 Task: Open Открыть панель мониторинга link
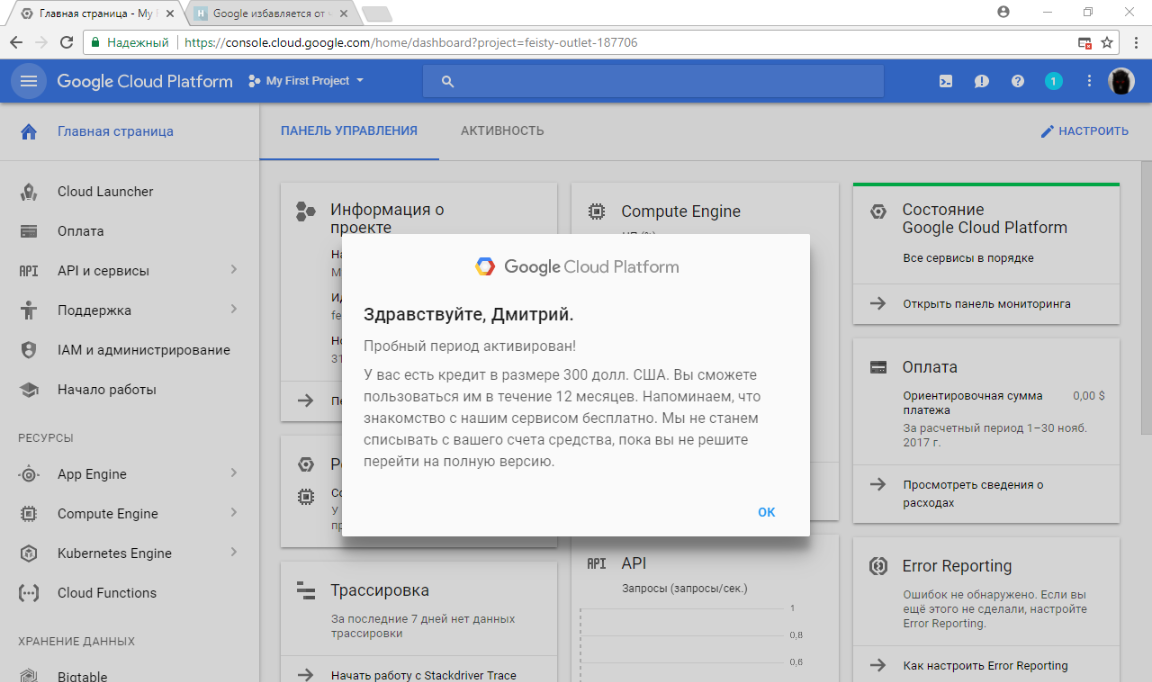point(986,304)
